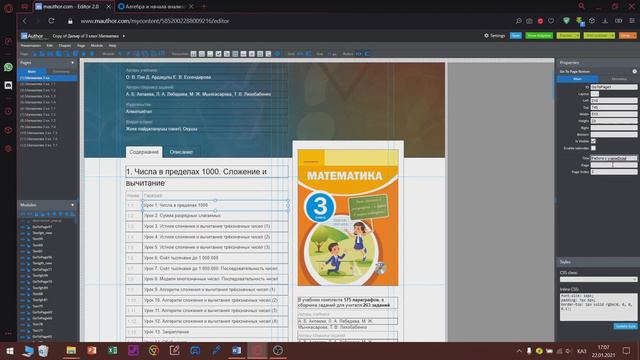The width and height of the screenshot is (640, 360).
Task: Collapse the Pages panel with its arrow
Action: coord(73,62)
